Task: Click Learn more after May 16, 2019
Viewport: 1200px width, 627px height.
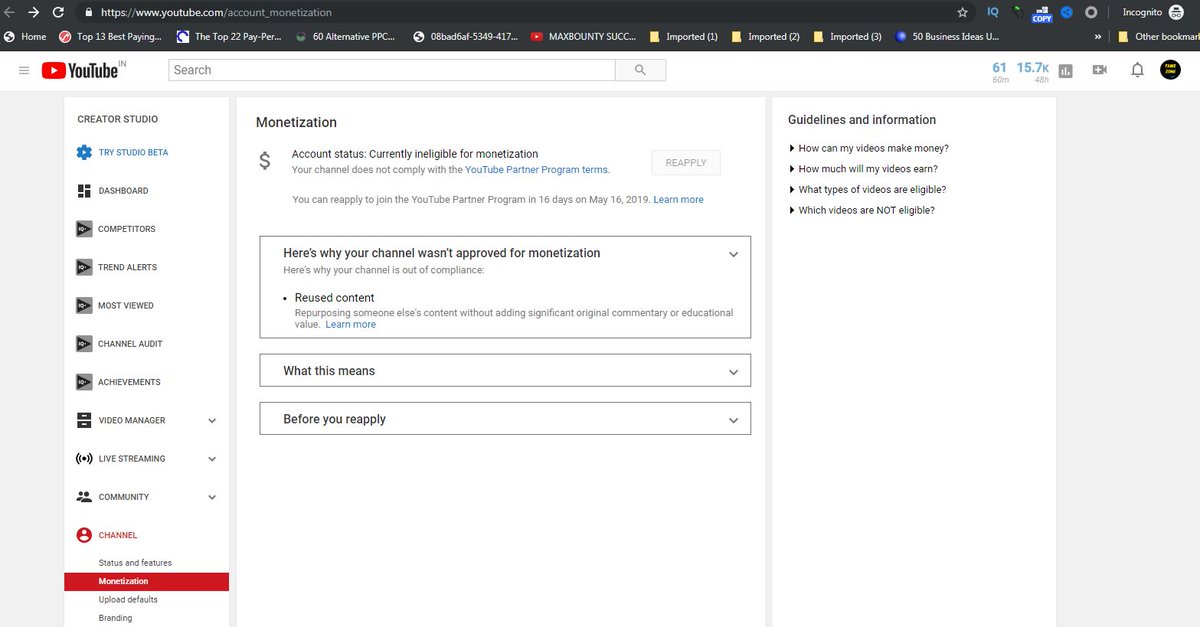Action: [x=678, y=200]
